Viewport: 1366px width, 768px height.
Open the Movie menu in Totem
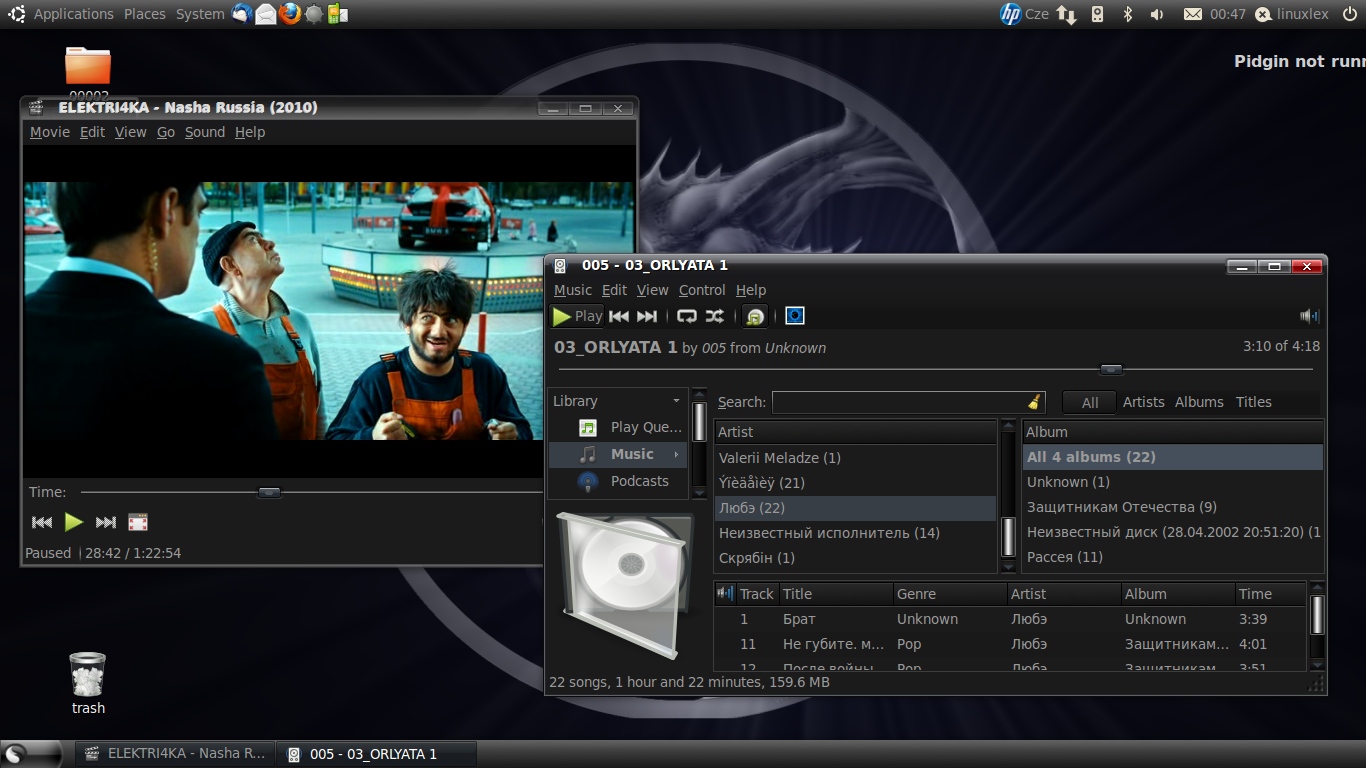click(x=50, y=132)
